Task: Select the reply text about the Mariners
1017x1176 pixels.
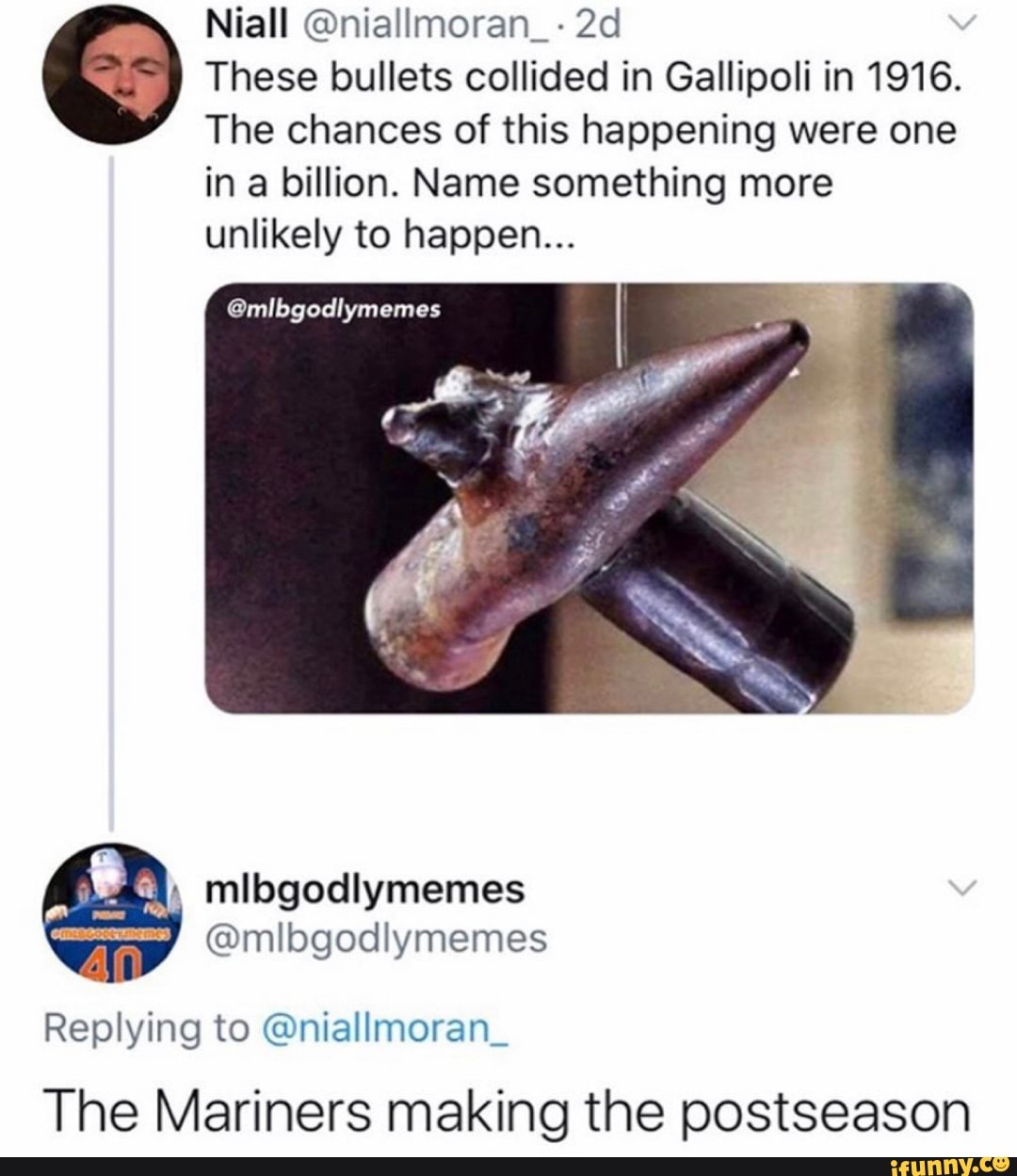Action: click(x=508, y=1112)
